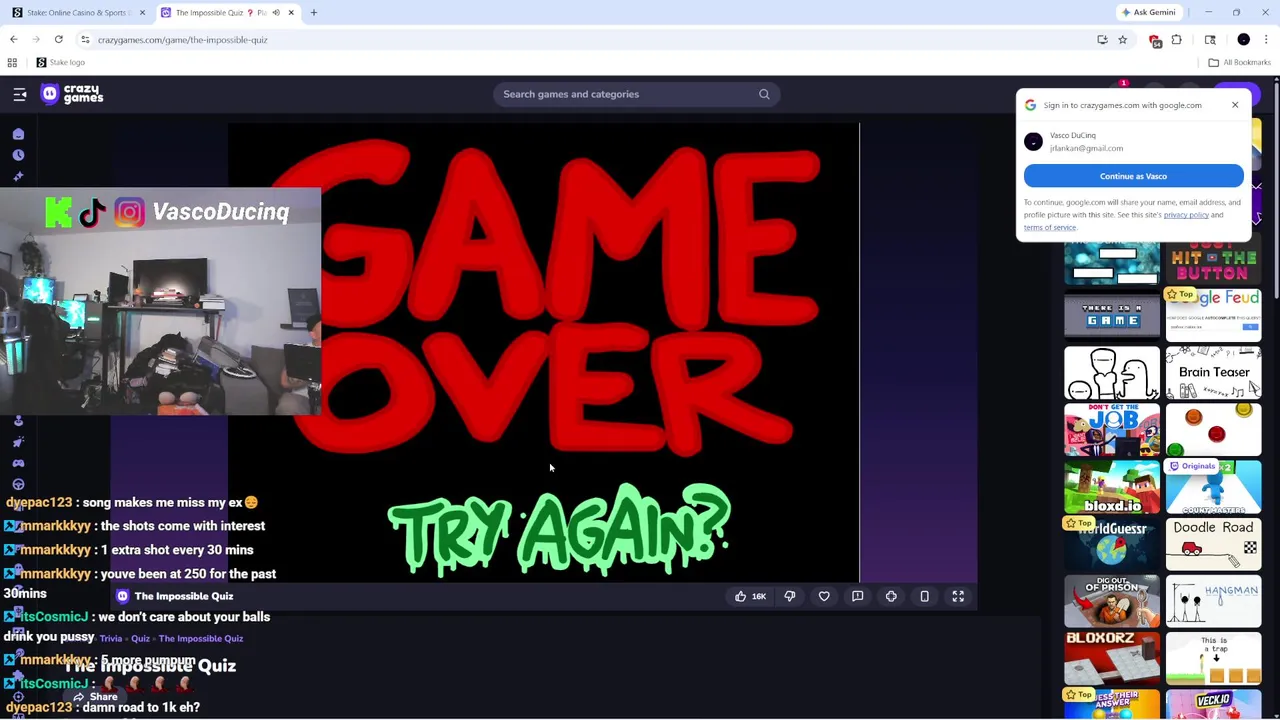
Task: Open a new browser tab
Action: click(313, 13)
